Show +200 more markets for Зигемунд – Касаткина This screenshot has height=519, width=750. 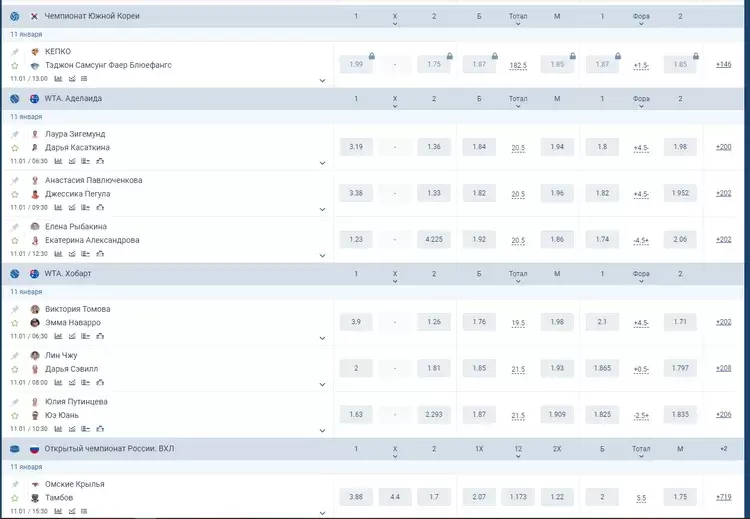click(723, 147)
